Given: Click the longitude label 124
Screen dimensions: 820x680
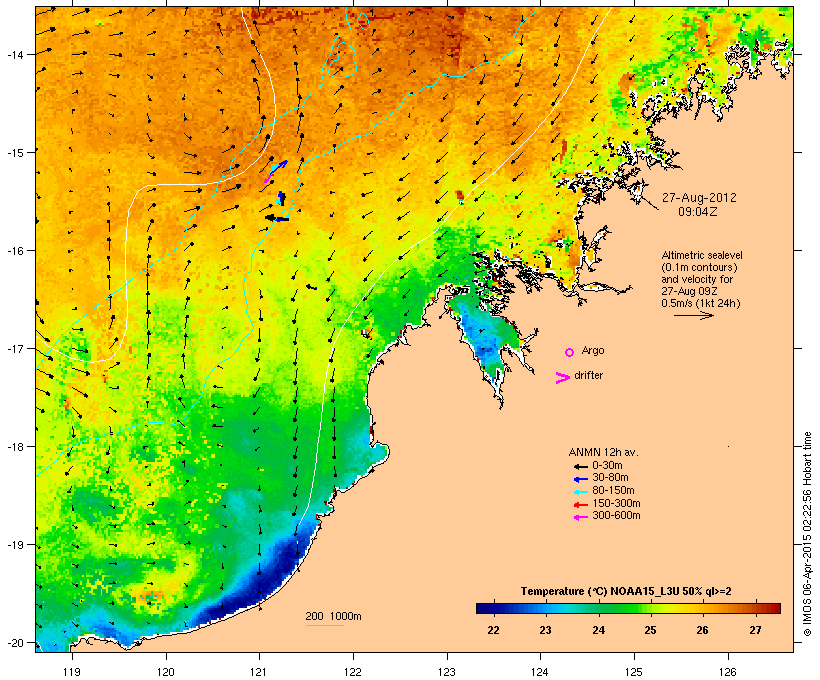Looking at the screenshot, I should pos(540,672).
